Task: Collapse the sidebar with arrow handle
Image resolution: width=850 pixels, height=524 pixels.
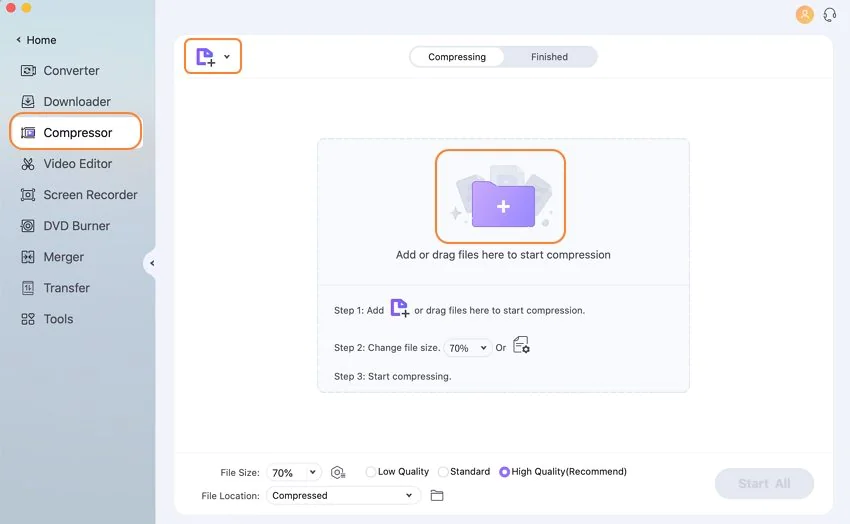Action: click(x=151, y=263)
